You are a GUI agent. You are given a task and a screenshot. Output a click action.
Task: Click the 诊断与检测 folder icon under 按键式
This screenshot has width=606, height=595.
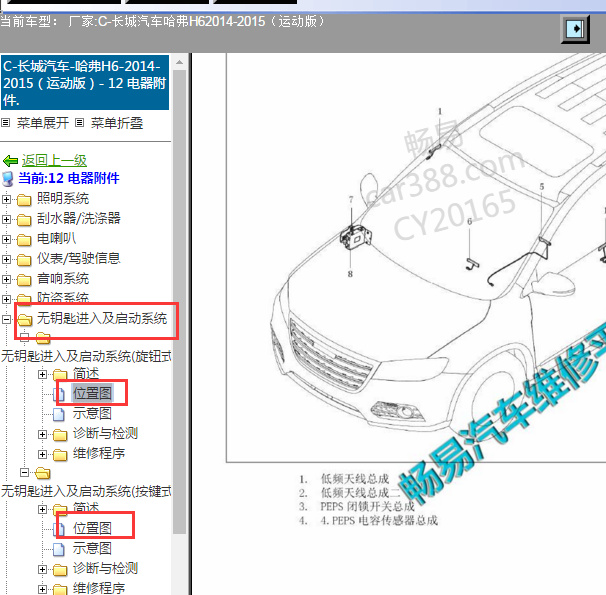60,570
